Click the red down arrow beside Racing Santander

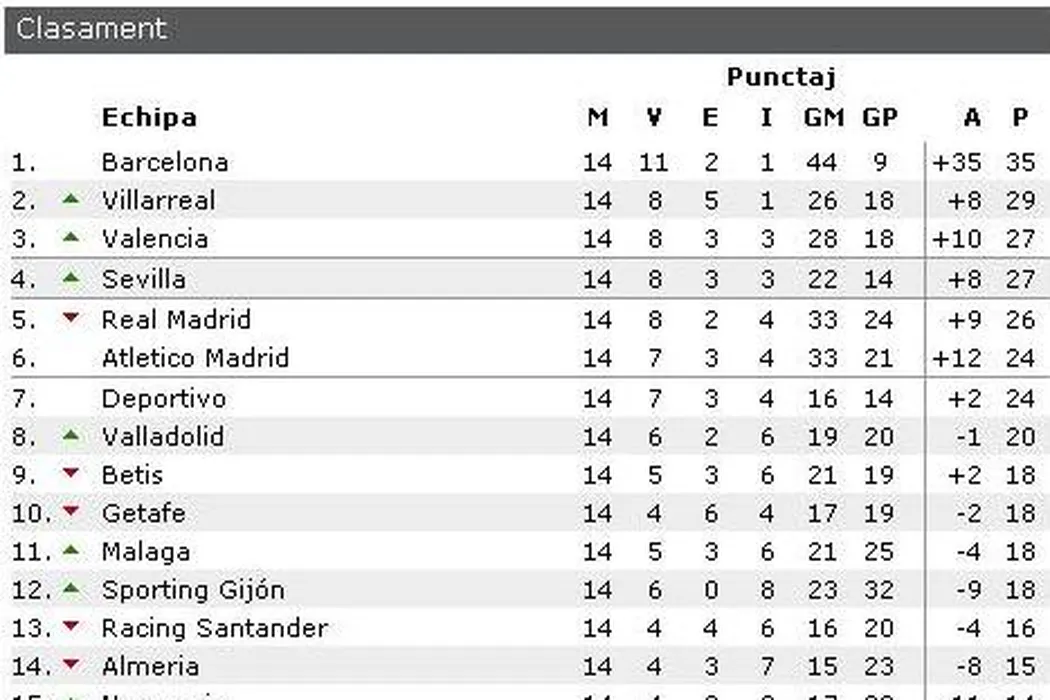(70, 628)
